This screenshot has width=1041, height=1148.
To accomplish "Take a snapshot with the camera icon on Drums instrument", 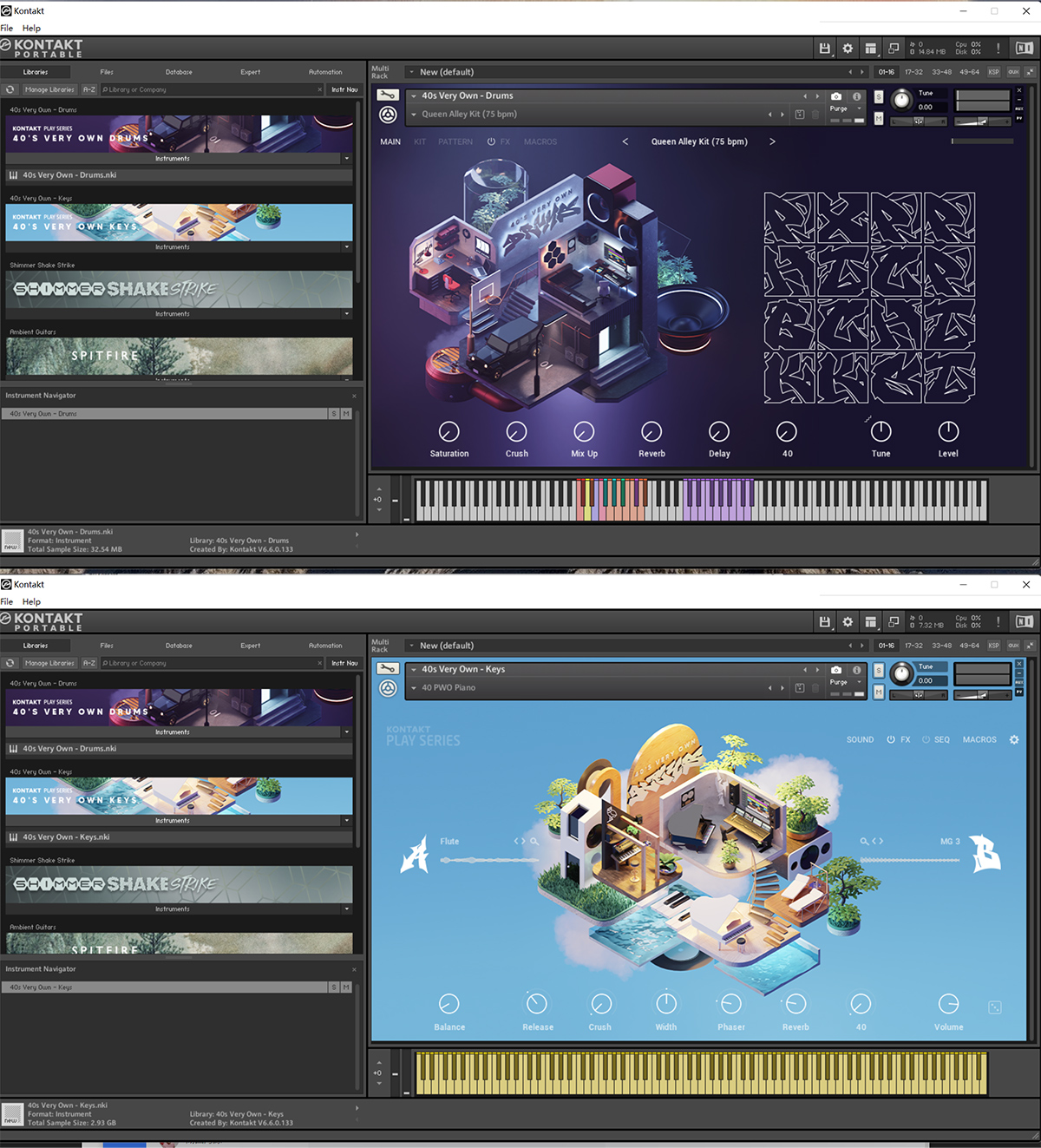I will tap(836, 96).
